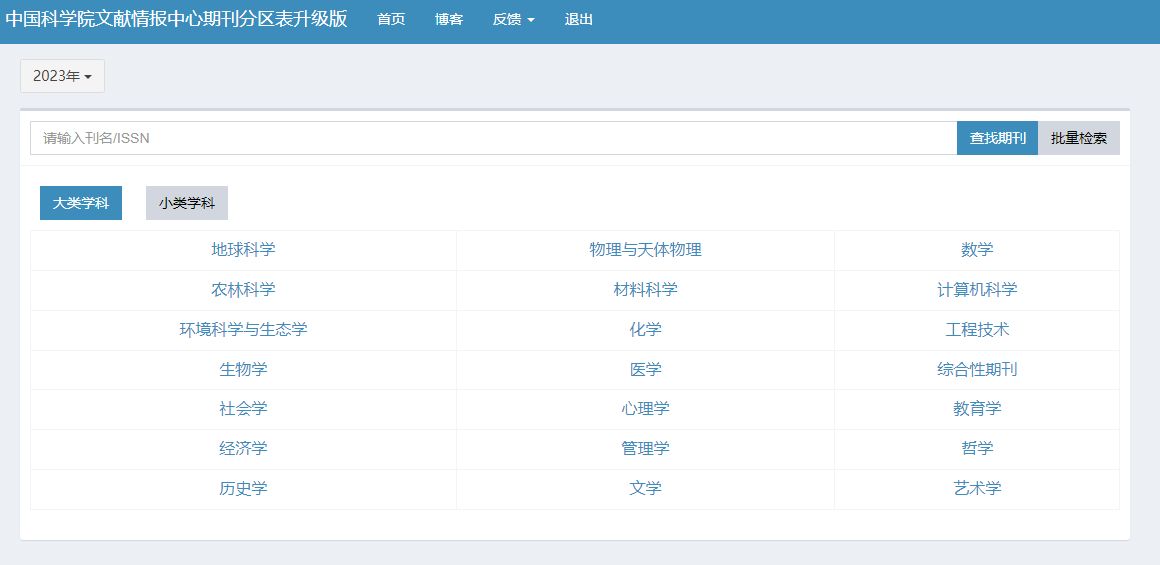Open the 2023年 year dropdown
1160x565 pixels.
pos(62,76)
